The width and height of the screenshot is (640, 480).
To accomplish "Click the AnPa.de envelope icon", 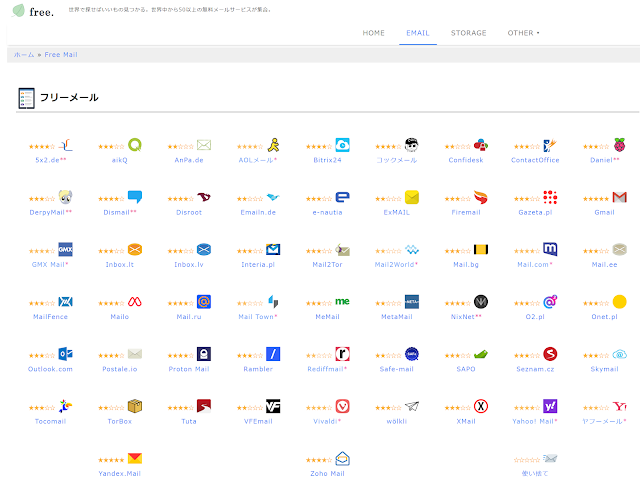I will tap(204, 145).
